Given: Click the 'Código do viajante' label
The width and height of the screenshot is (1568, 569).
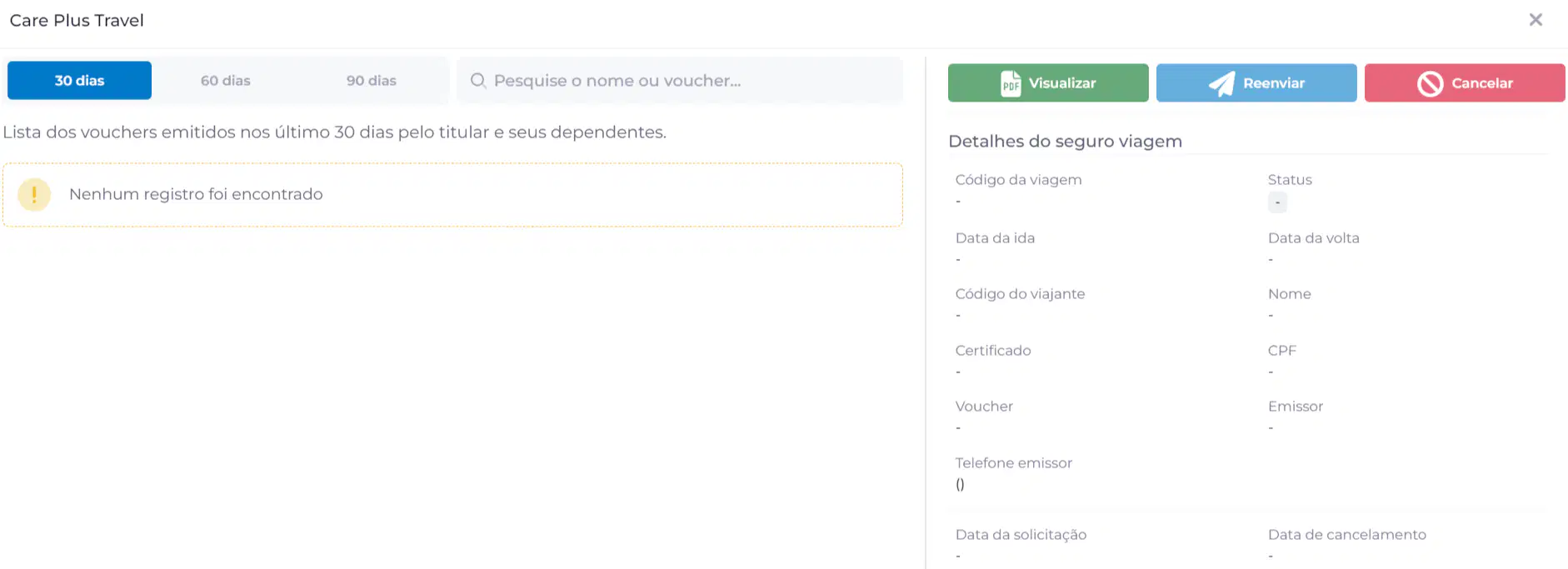Looking at the screenshot, I should click(x=1020, y=294).
